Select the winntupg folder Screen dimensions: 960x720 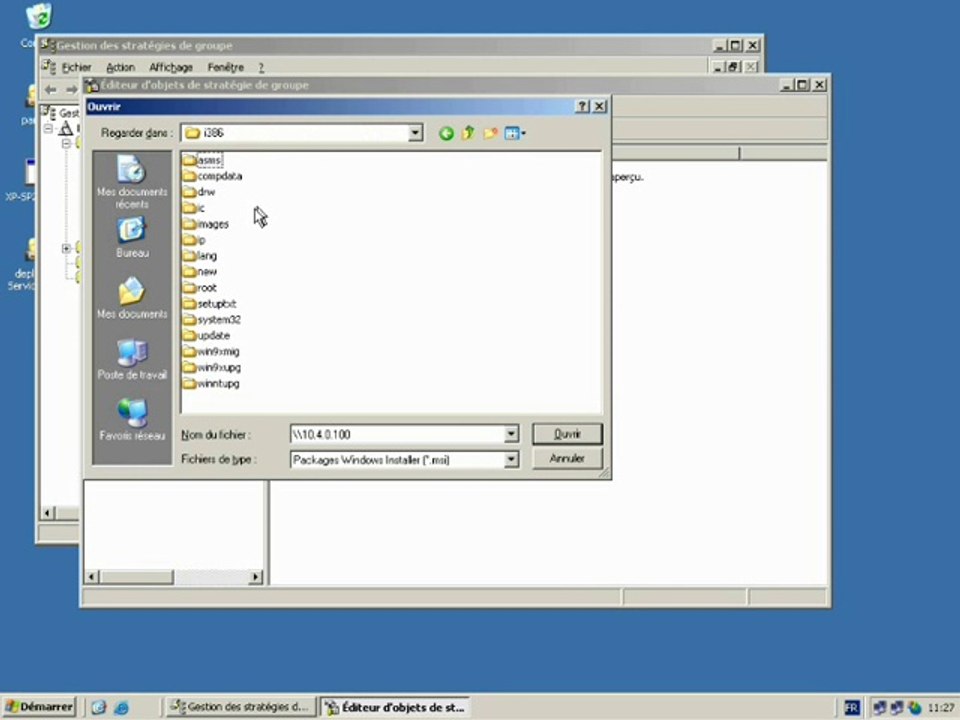tap(211, 383)
